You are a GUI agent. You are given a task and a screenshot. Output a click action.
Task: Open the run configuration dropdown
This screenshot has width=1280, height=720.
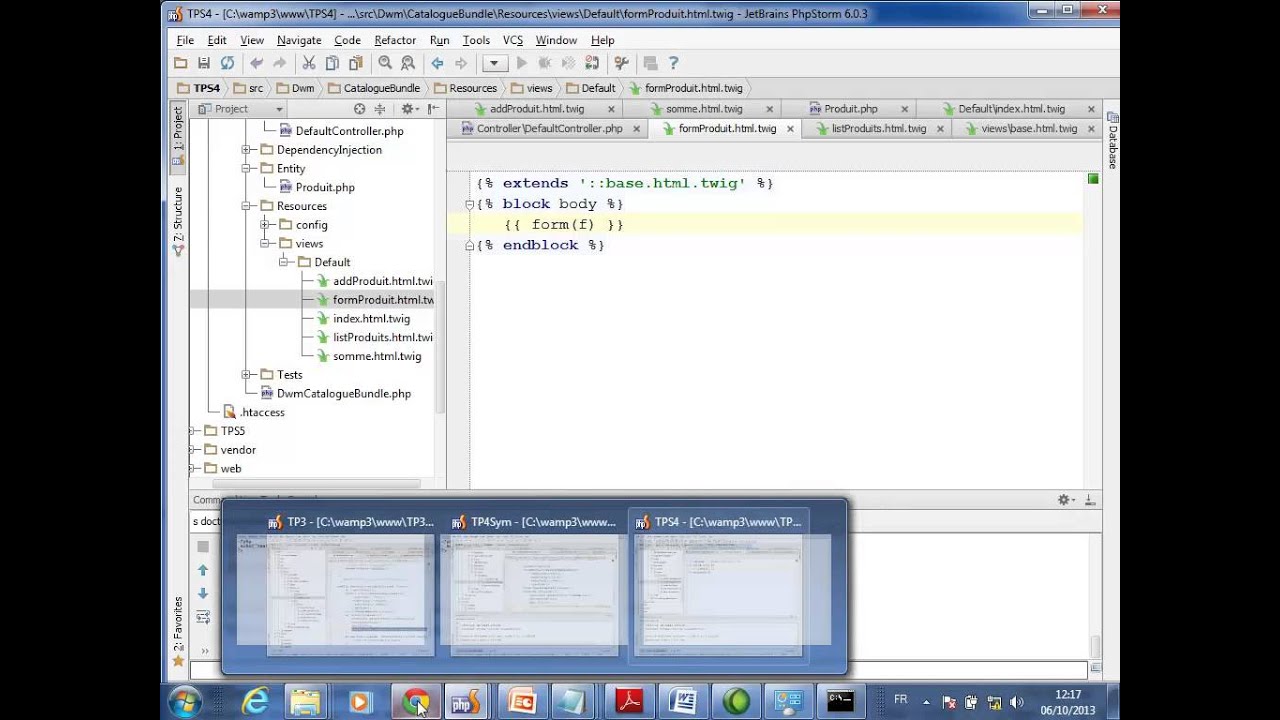(x=494, y=63)
